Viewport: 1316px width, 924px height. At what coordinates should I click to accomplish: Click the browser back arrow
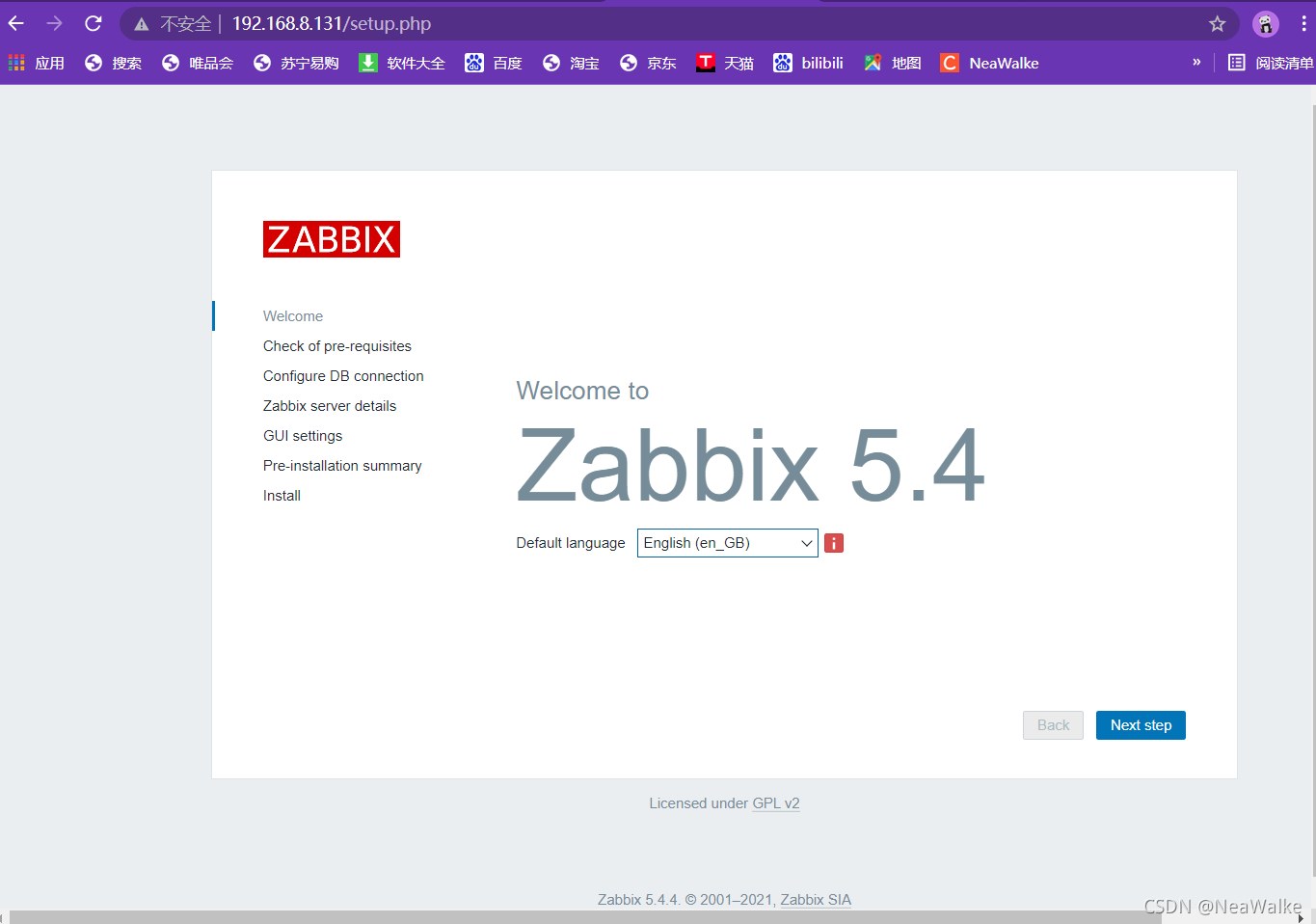click(x=16, y=23)
